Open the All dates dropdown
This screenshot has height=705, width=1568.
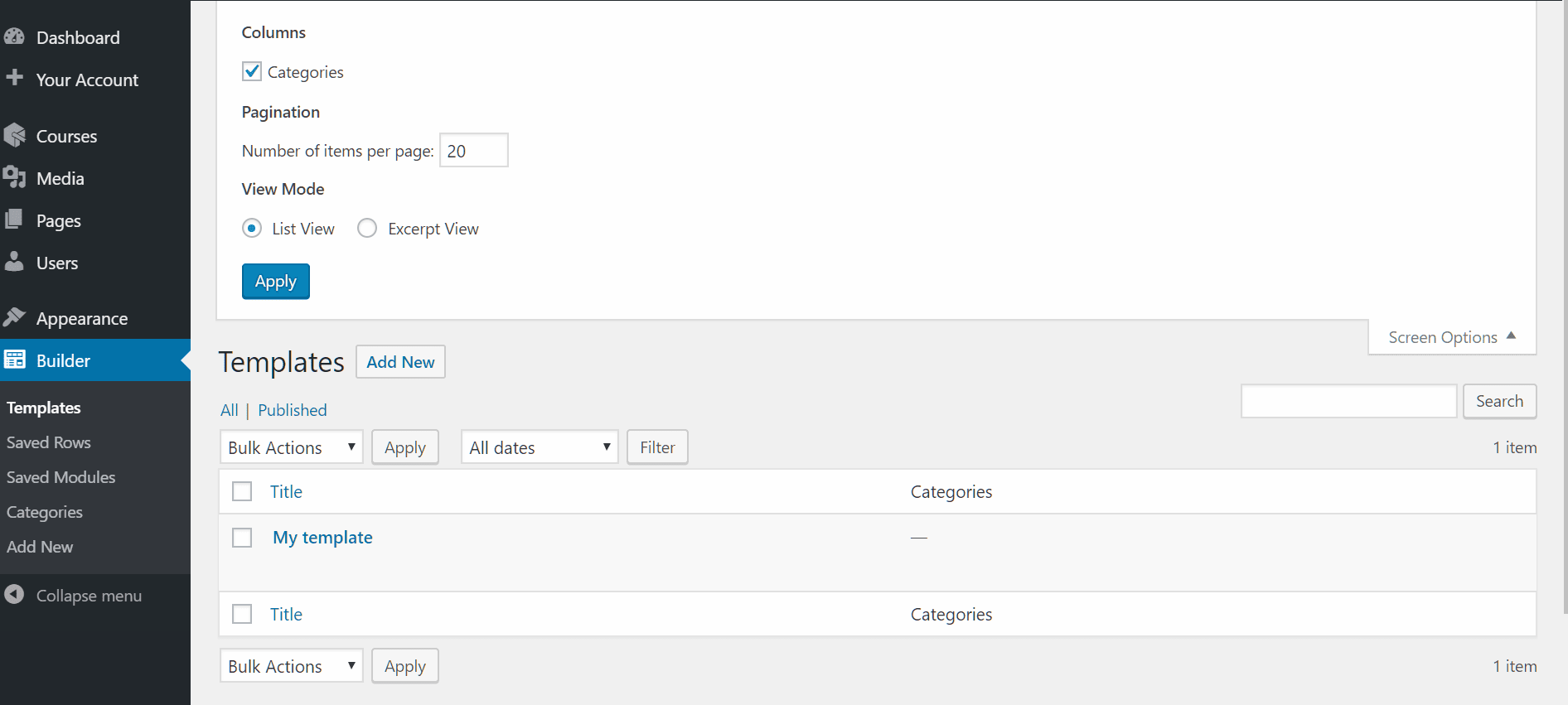point(539,447)
